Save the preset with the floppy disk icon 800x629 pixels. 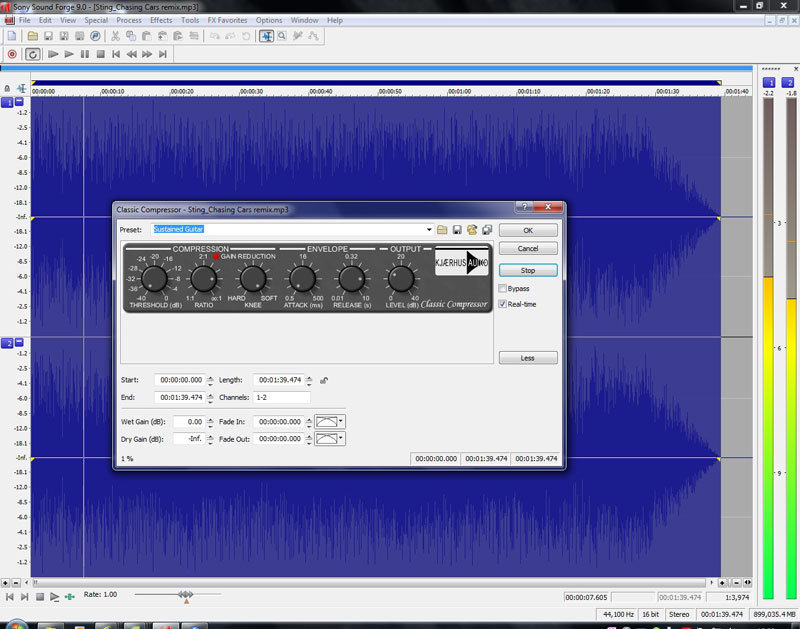[x=457, y=230]
